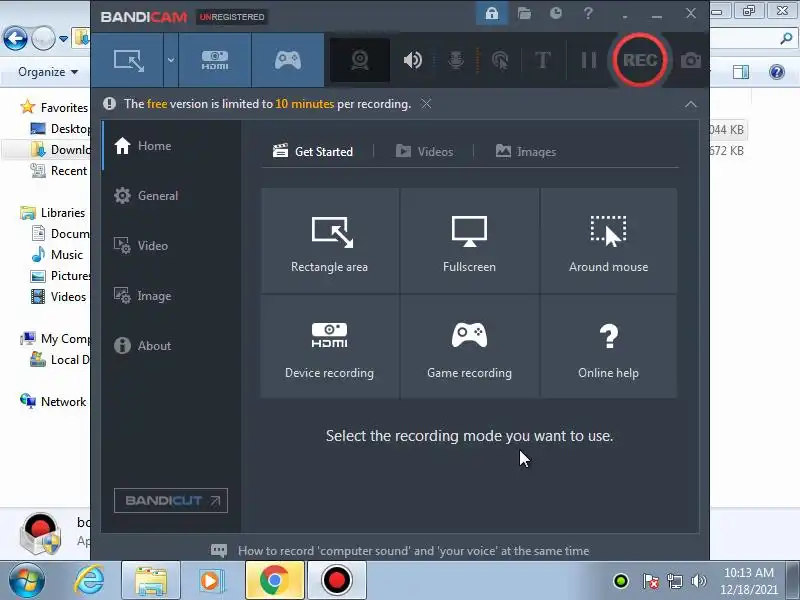Toggle the microphone recording icon
The image size is (800, 600).
coord(456,60)
